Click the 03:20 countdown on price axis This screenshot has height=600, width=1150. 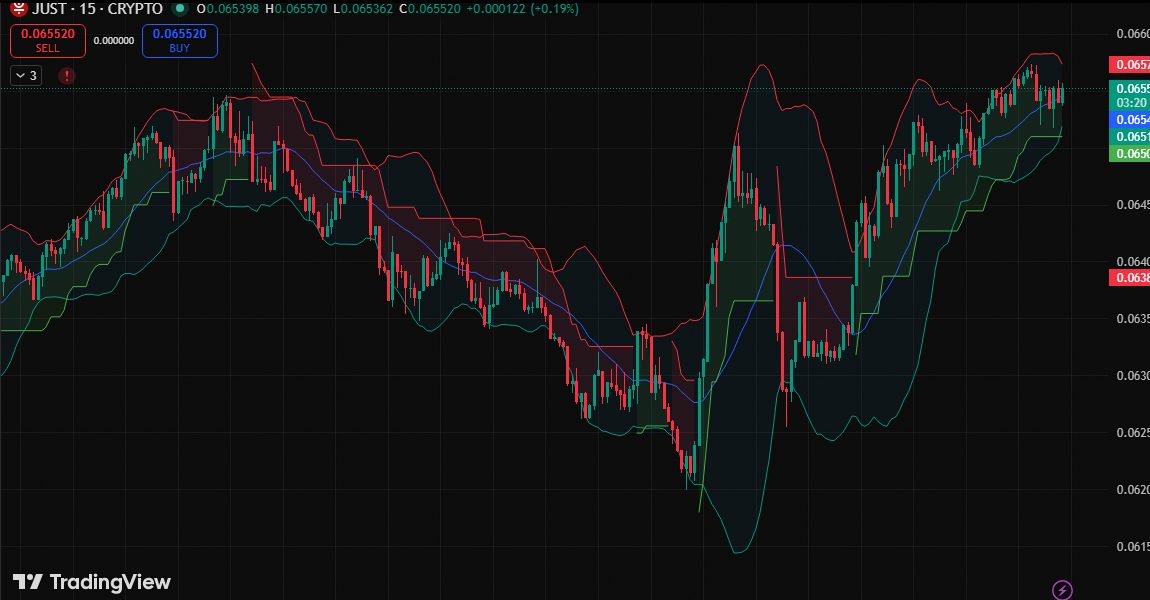(1129, 103)
